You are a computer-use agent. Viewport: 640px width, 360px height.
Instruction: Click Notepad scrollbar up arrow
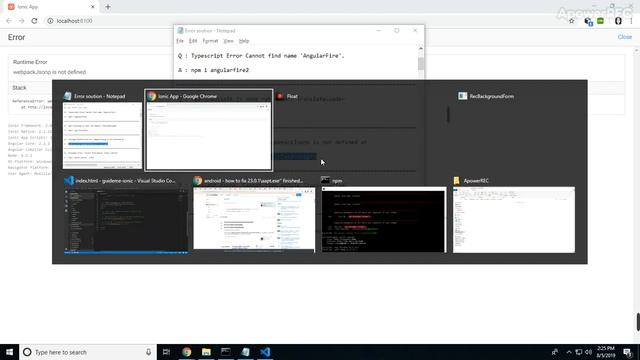(421, 49)
